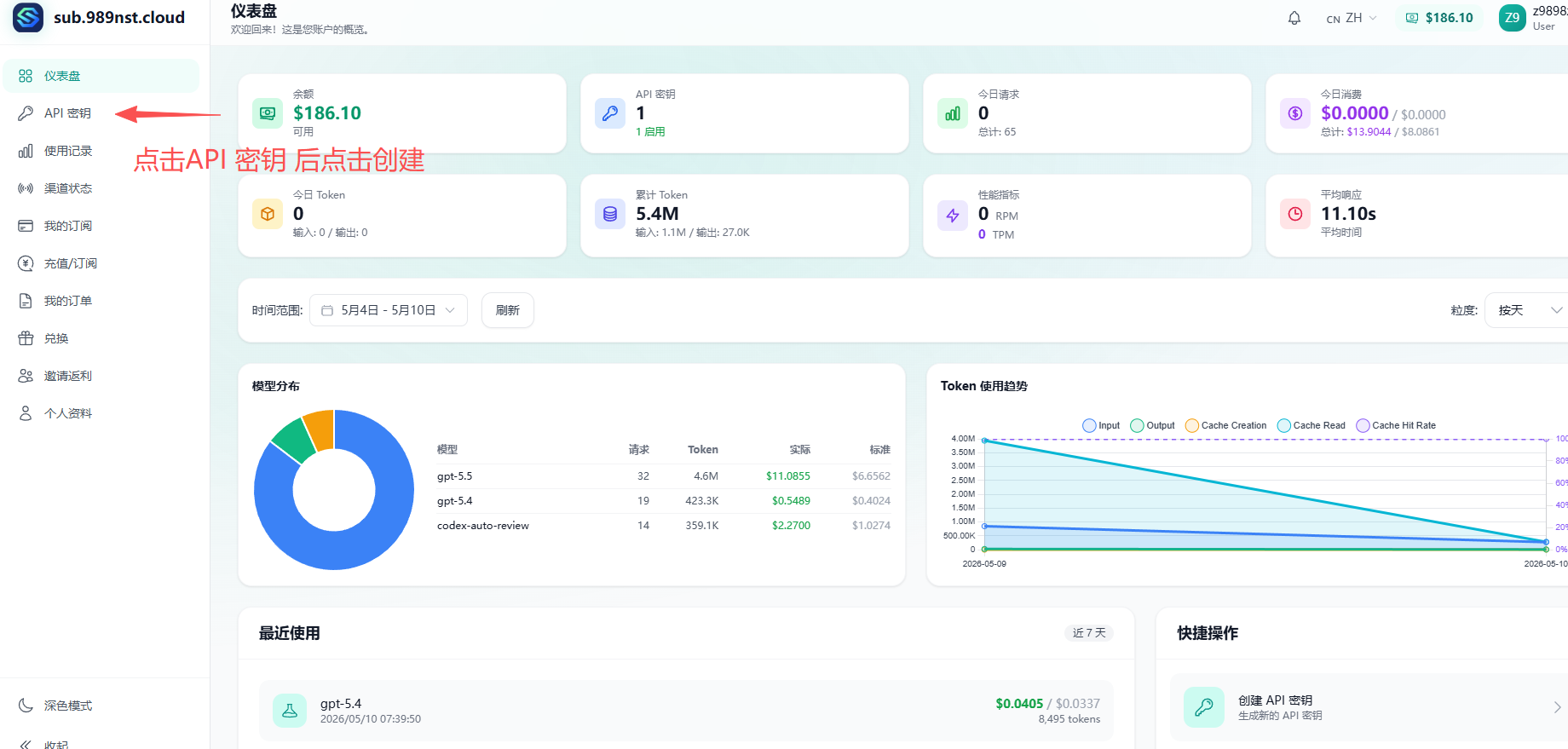The image size is (1568, 749).
Task: Open API 密钥 in the sidebar
Action: click(x=101, y=113)
